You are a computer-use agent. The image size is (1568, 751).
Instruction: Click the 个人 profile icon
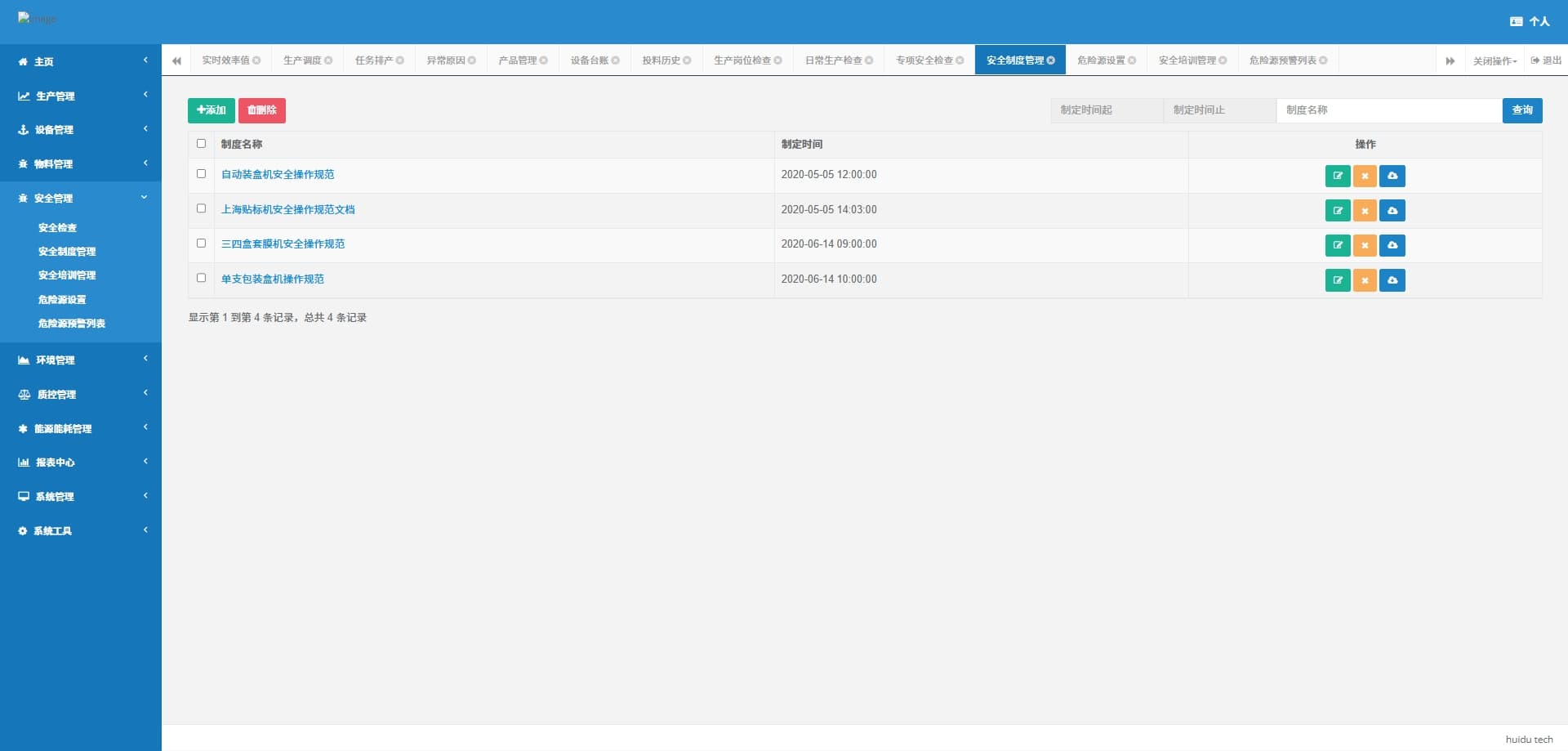(x=1517, y=21)
